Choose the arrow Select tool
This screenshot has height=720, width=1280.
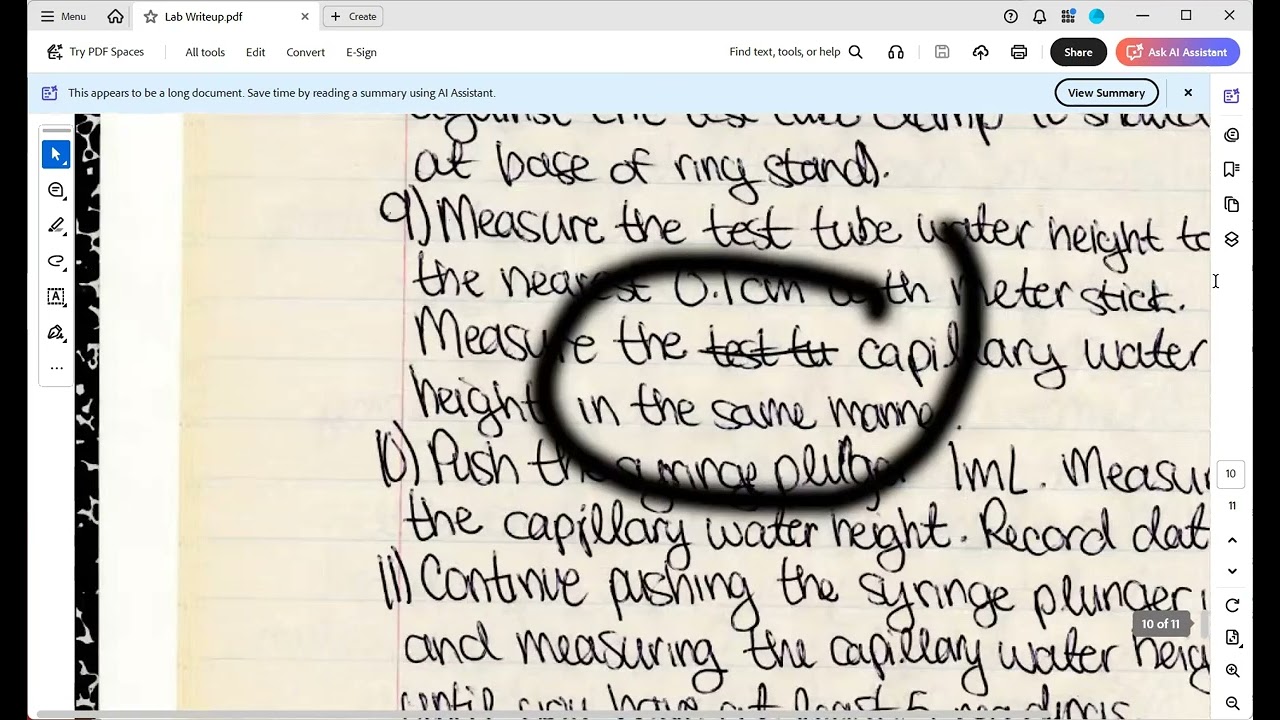pos(56,154)
